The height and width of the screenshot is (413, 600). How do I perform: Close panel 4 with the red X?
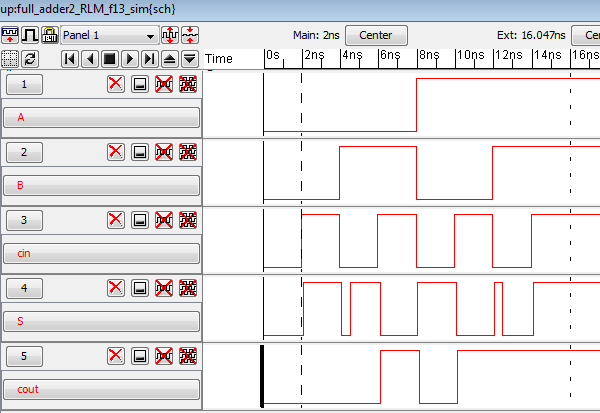coord(116,288)
